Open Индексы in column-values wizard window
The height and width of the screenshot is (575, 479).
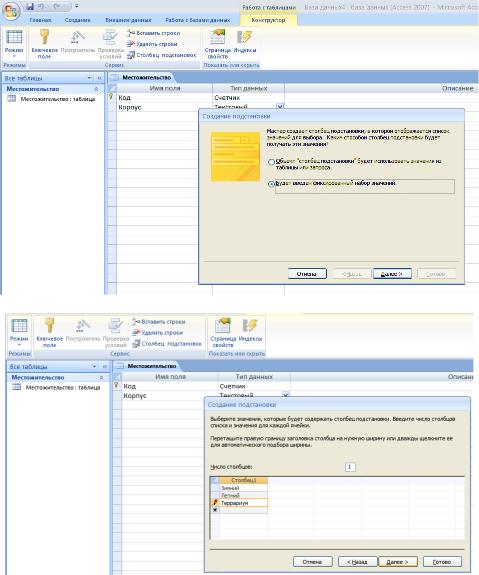250,331
